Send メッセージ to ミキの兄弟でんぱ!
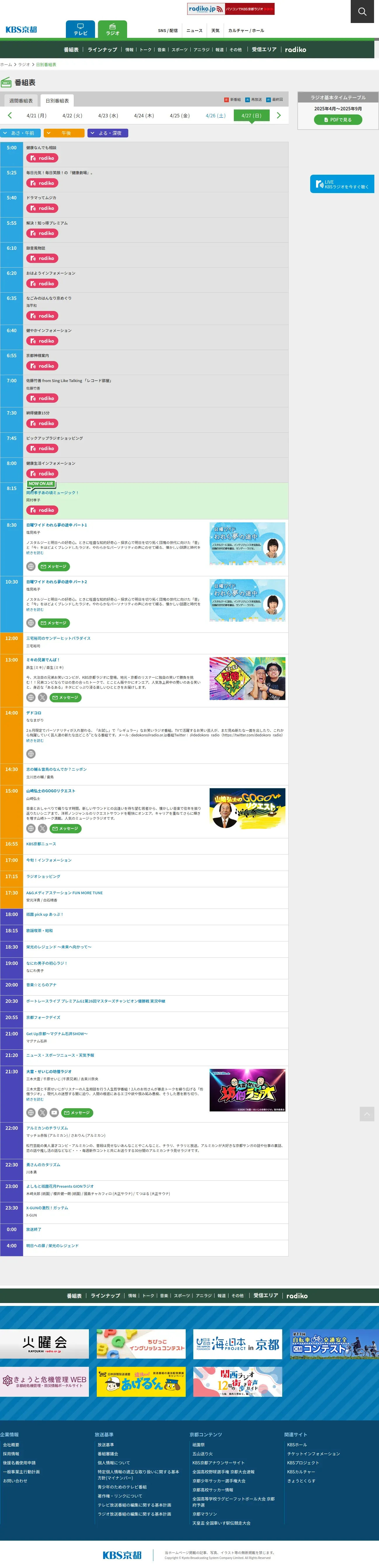This screenshot has height=1568, width=379. pyautogui.click(x=65, y=698)
